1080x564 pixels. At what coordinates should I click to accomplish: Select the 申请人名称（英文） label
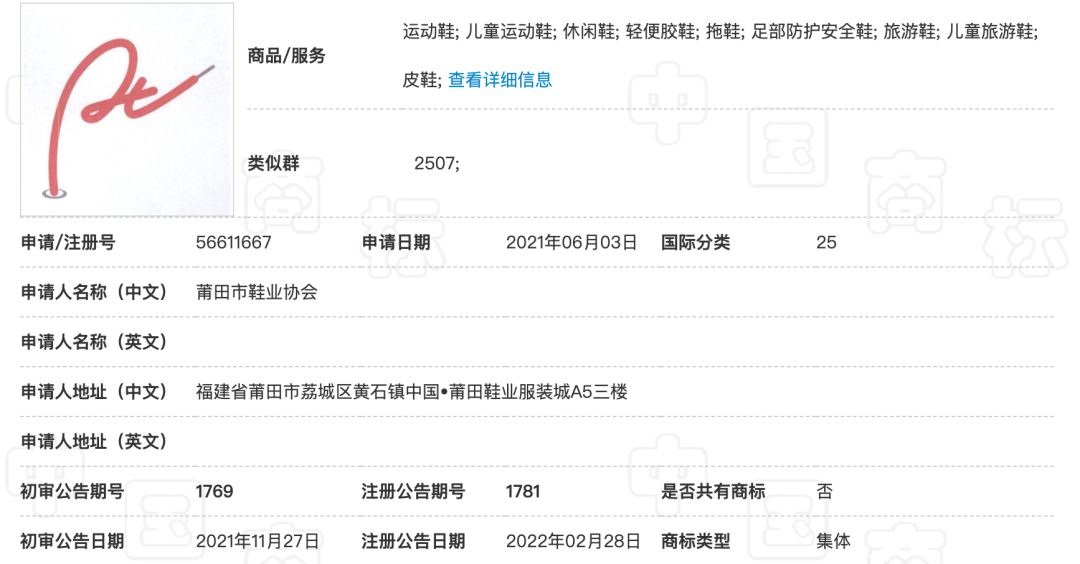94,342
